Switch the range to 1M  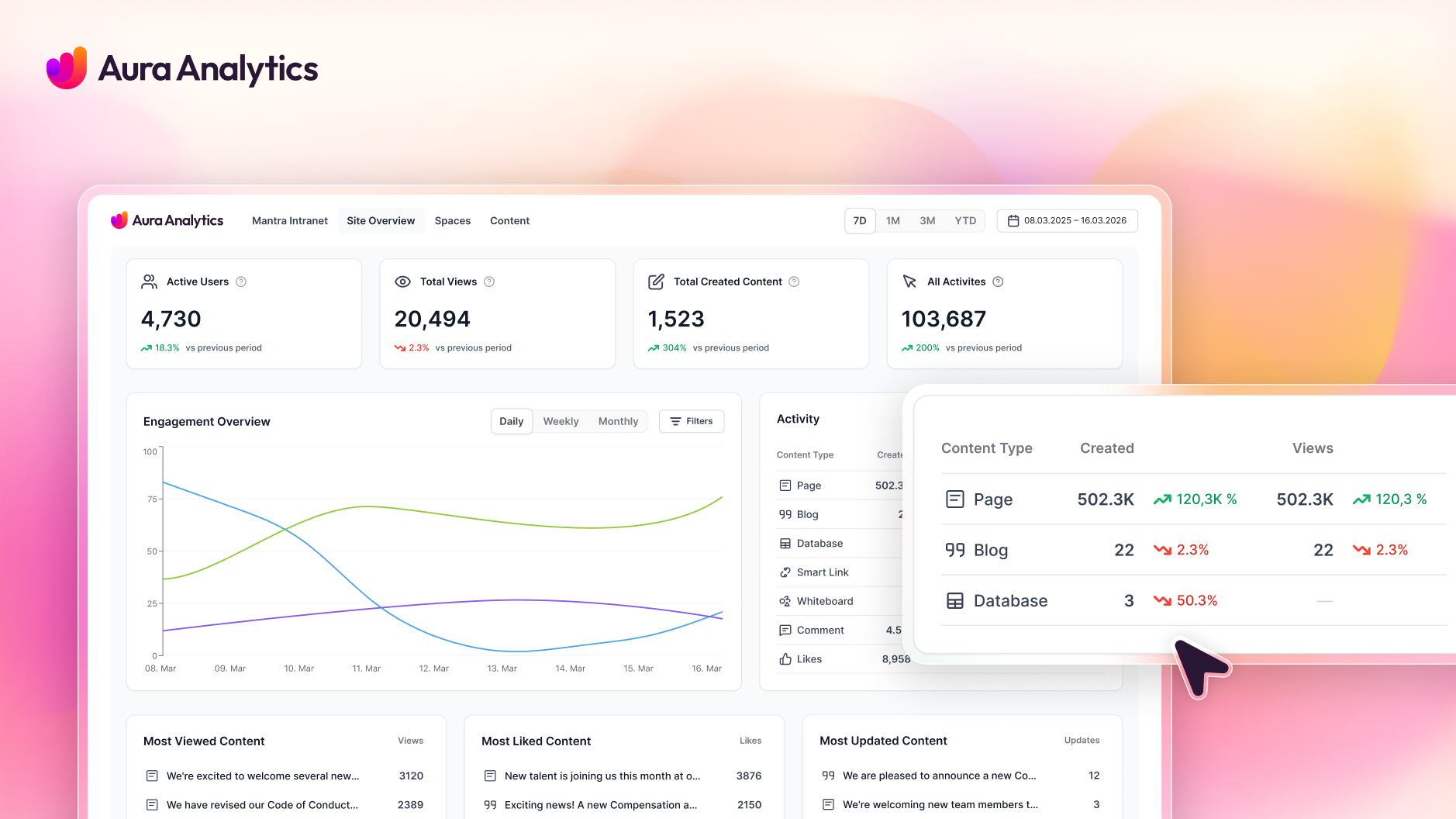pyautogui.click(x=893, y=221)
